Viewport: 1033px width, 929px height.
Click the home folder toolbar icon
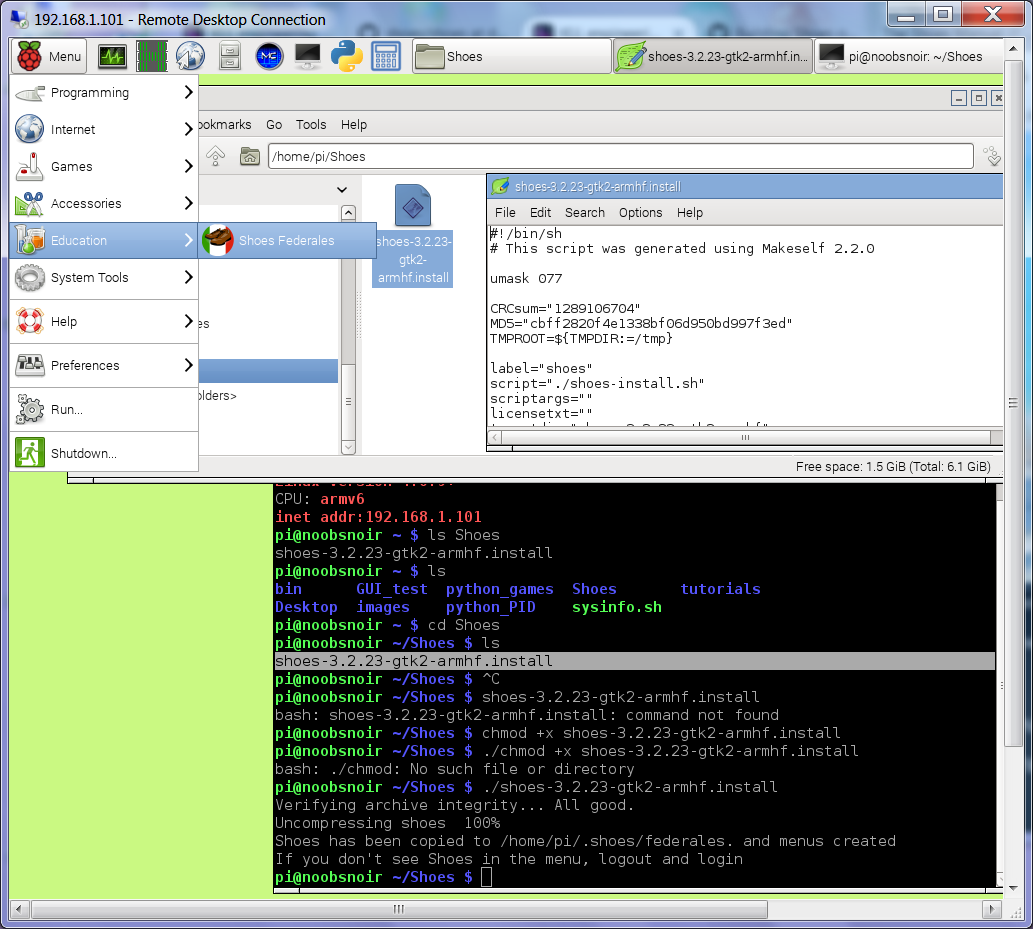[250, 156]
